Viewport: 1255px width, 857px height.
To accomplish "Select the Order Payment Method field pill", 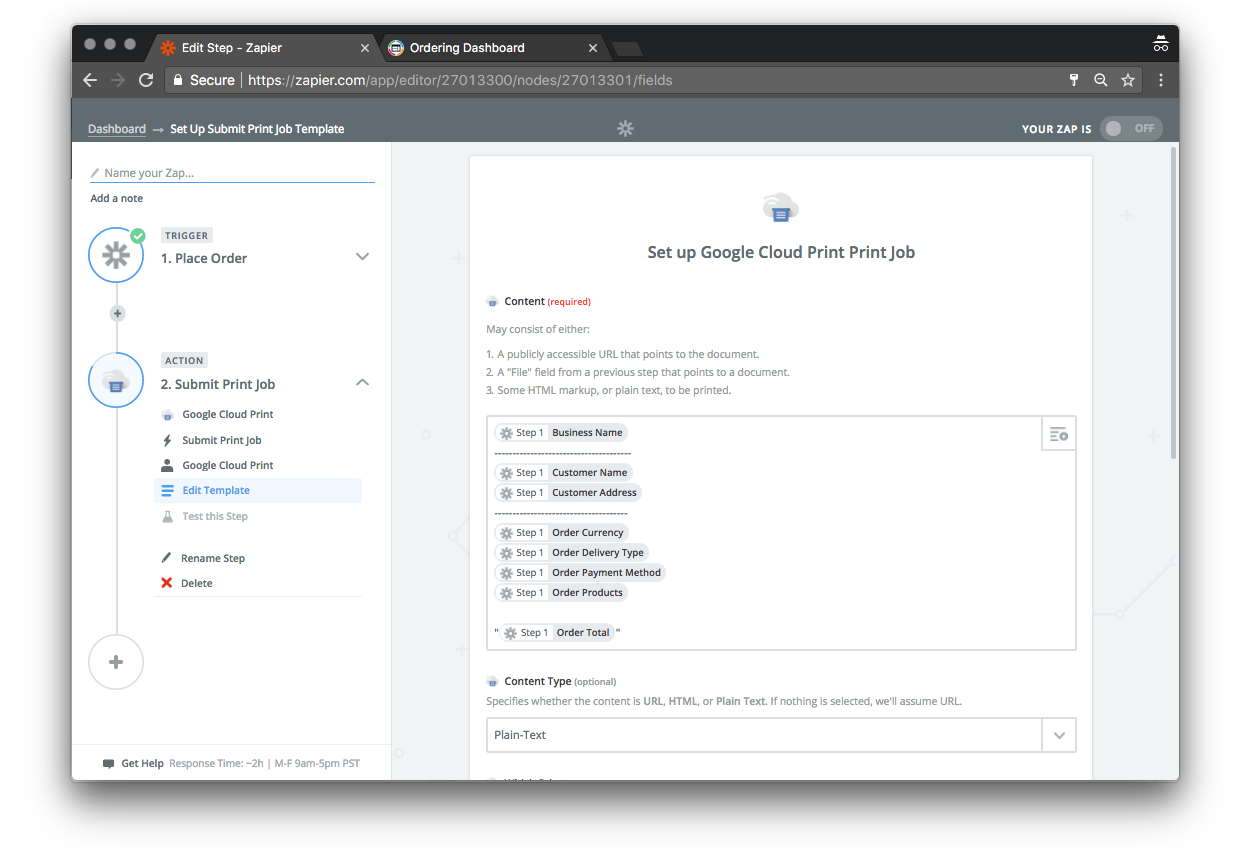I will (x=581, y=573).
